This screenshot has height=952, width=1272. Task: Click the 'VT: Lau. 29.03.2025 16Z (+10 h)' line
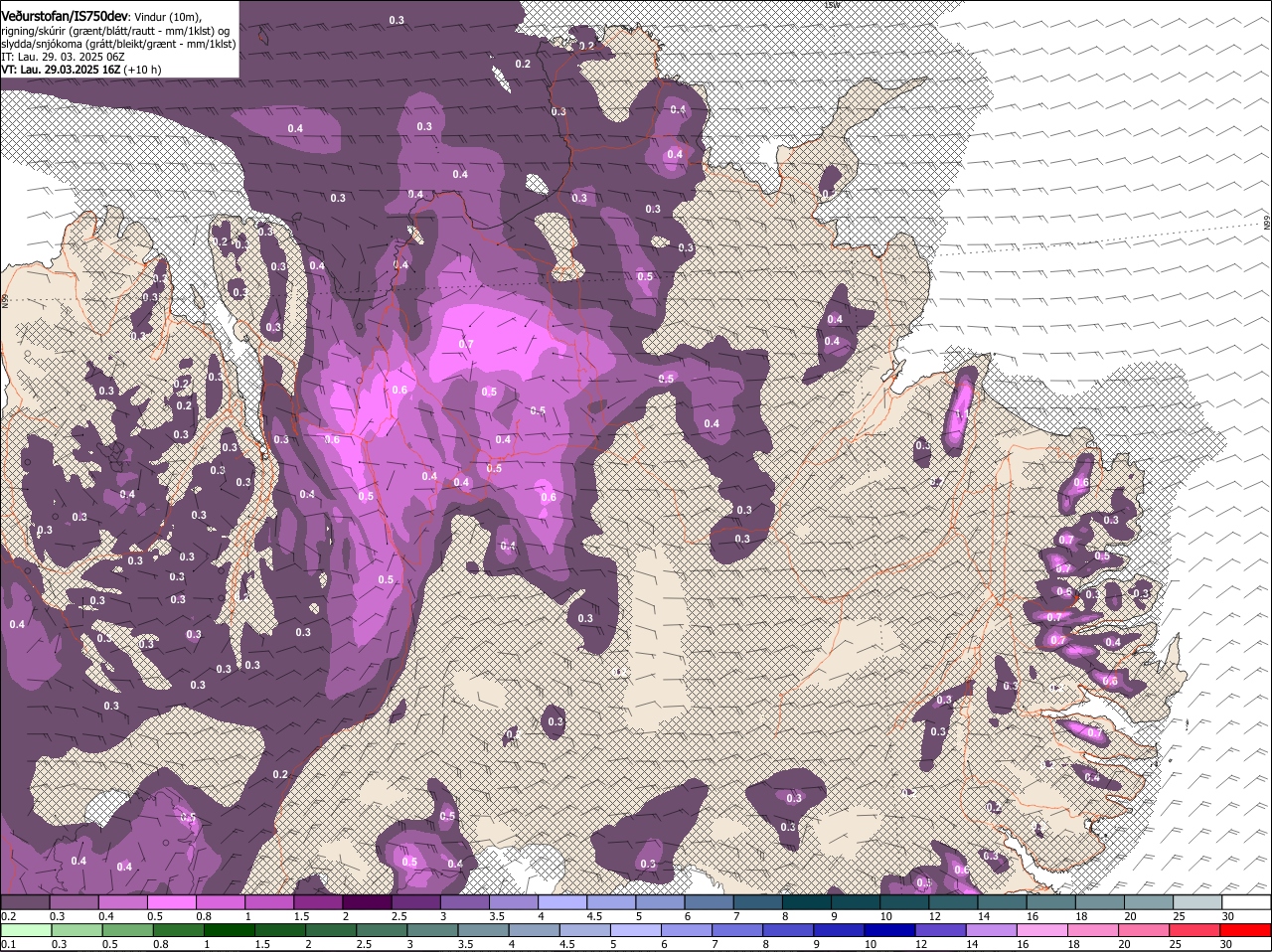(x=80, y=70)
